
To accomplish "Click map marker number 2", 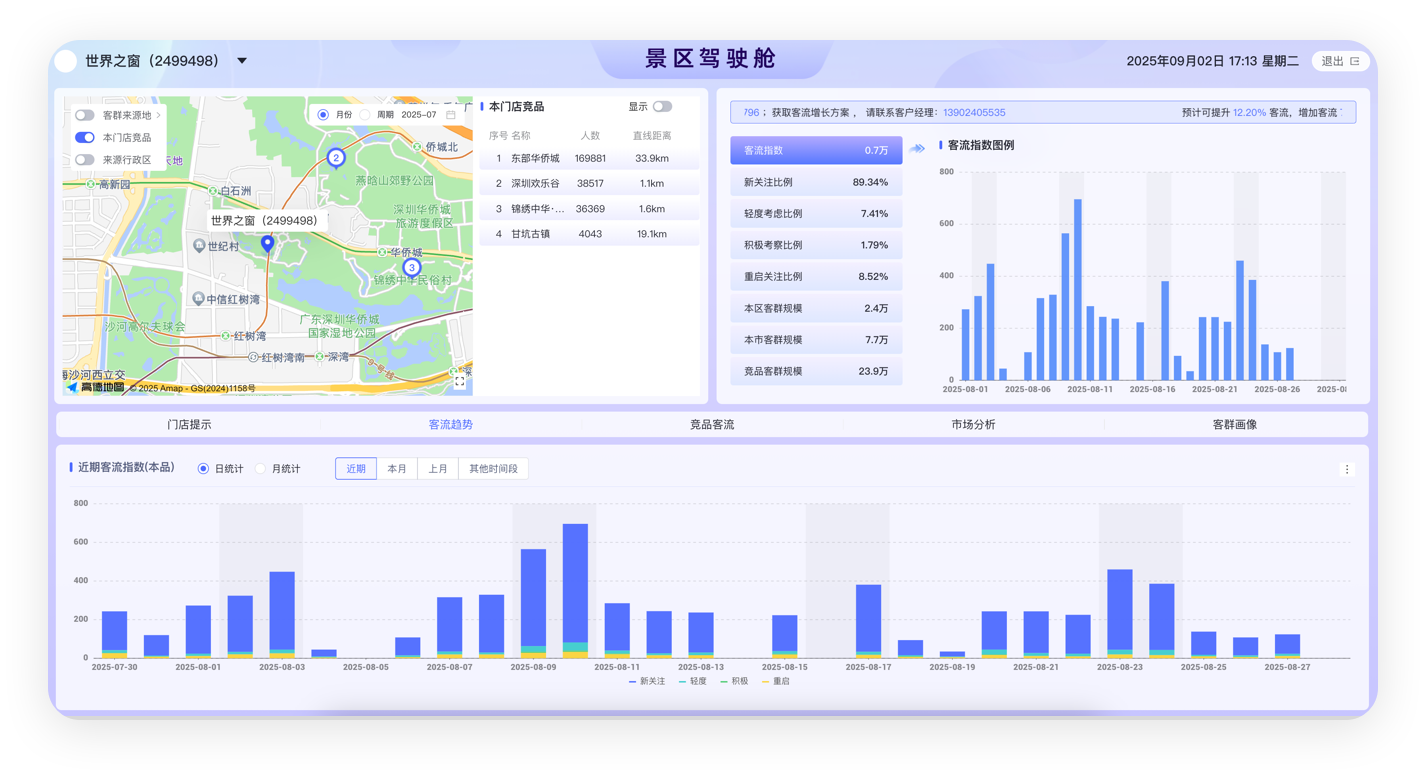I will click(336, 157).
